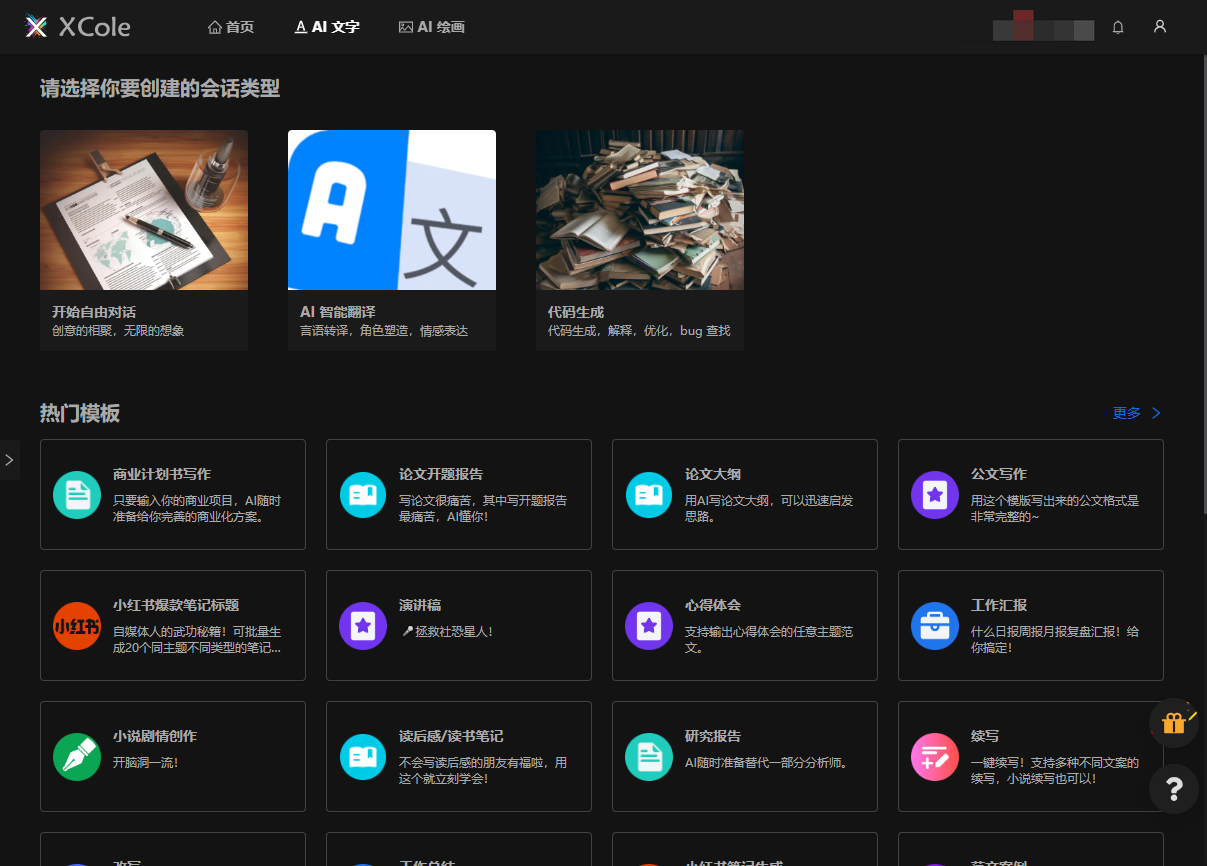This screenshot has height=866, width=1207.
Task: Select the 小红书 icon on 爆款笔记标题 card
Action: pos(77,626)
